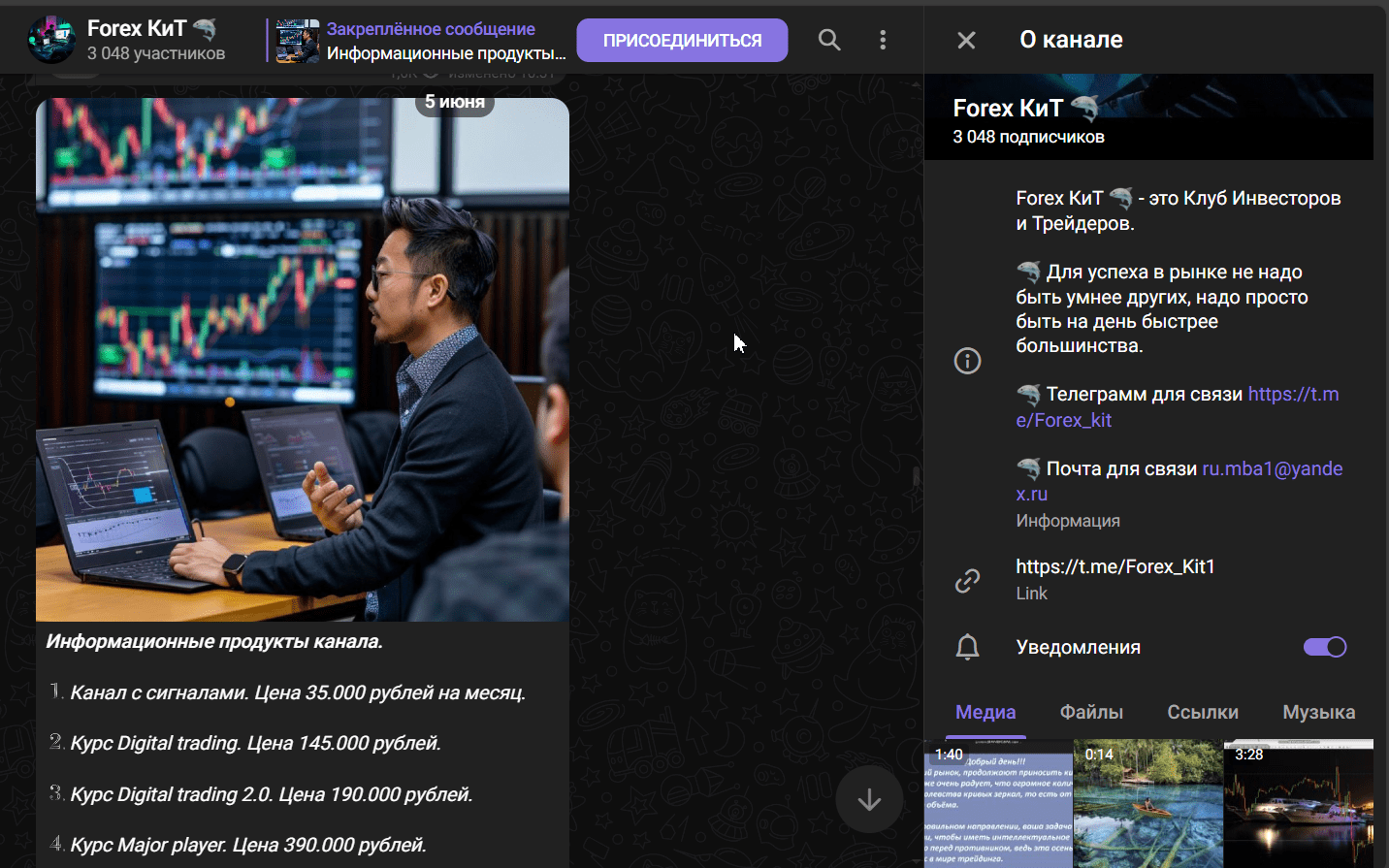Open the t.me/Forex_kit contact link
The image size is (1389, 868).
(x=1177, y=407)
